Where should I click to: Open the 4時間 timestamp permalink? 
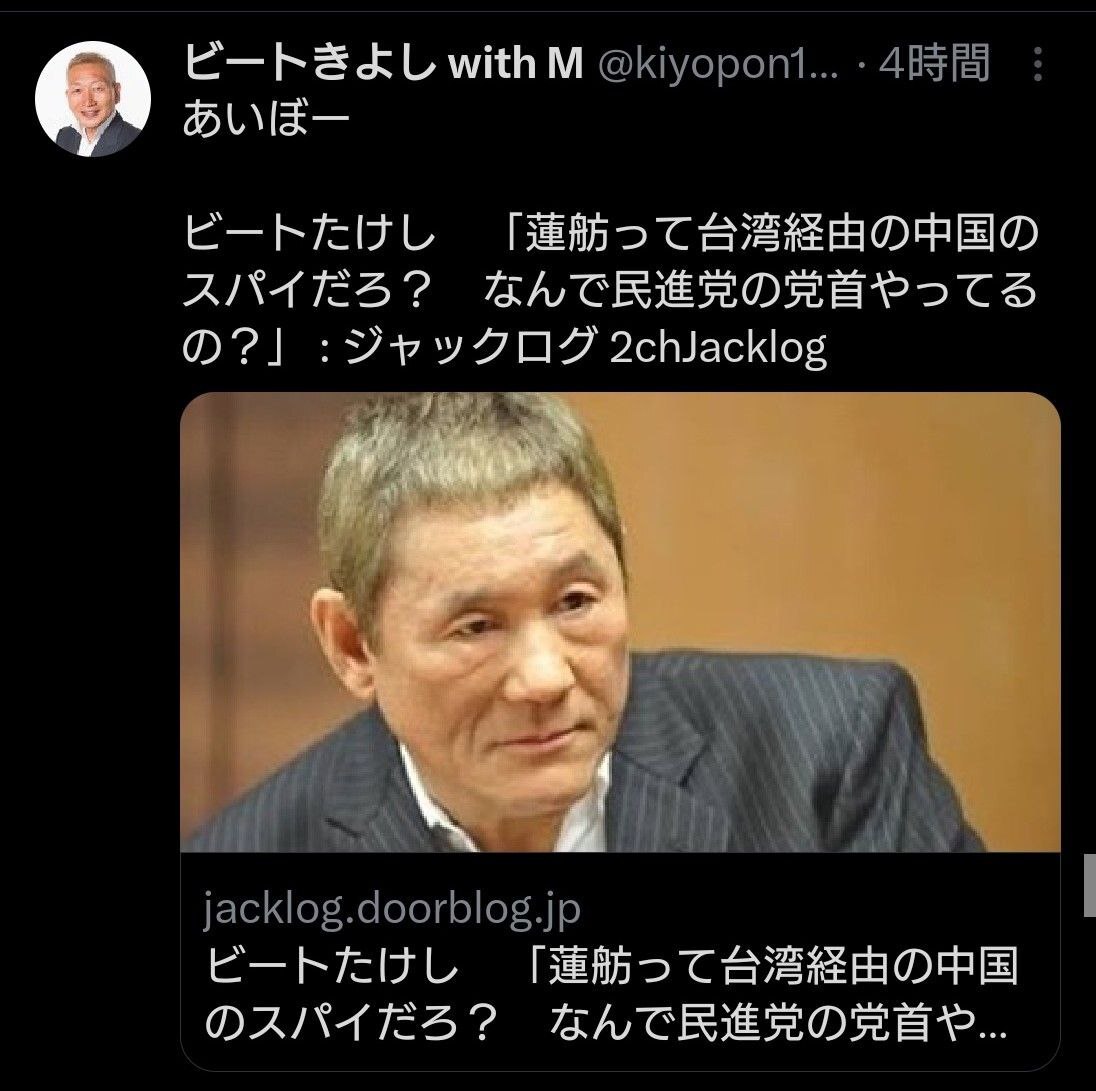tap(934, 64)
